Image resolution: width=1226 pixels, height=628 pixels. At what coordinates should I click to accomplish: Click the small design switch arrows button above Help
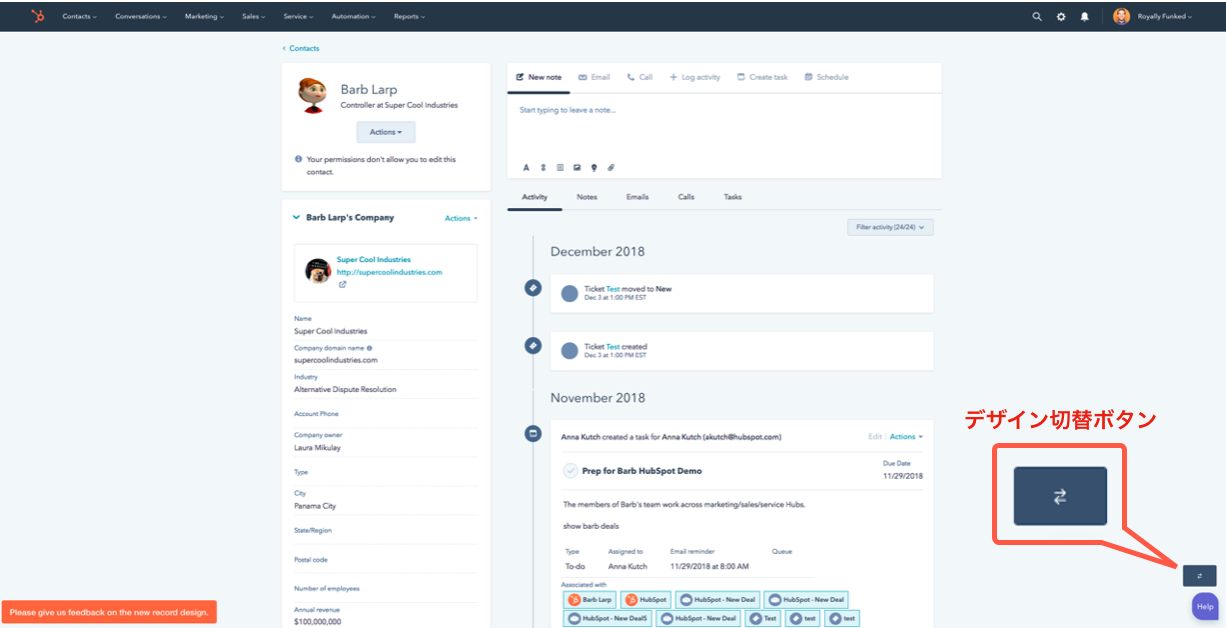click(x=1199, y=575)
